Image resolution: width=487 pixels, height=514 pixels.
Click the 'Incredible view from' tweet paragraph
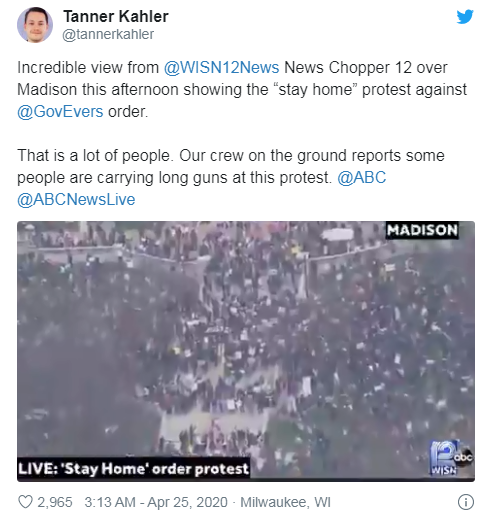(242, 90)
